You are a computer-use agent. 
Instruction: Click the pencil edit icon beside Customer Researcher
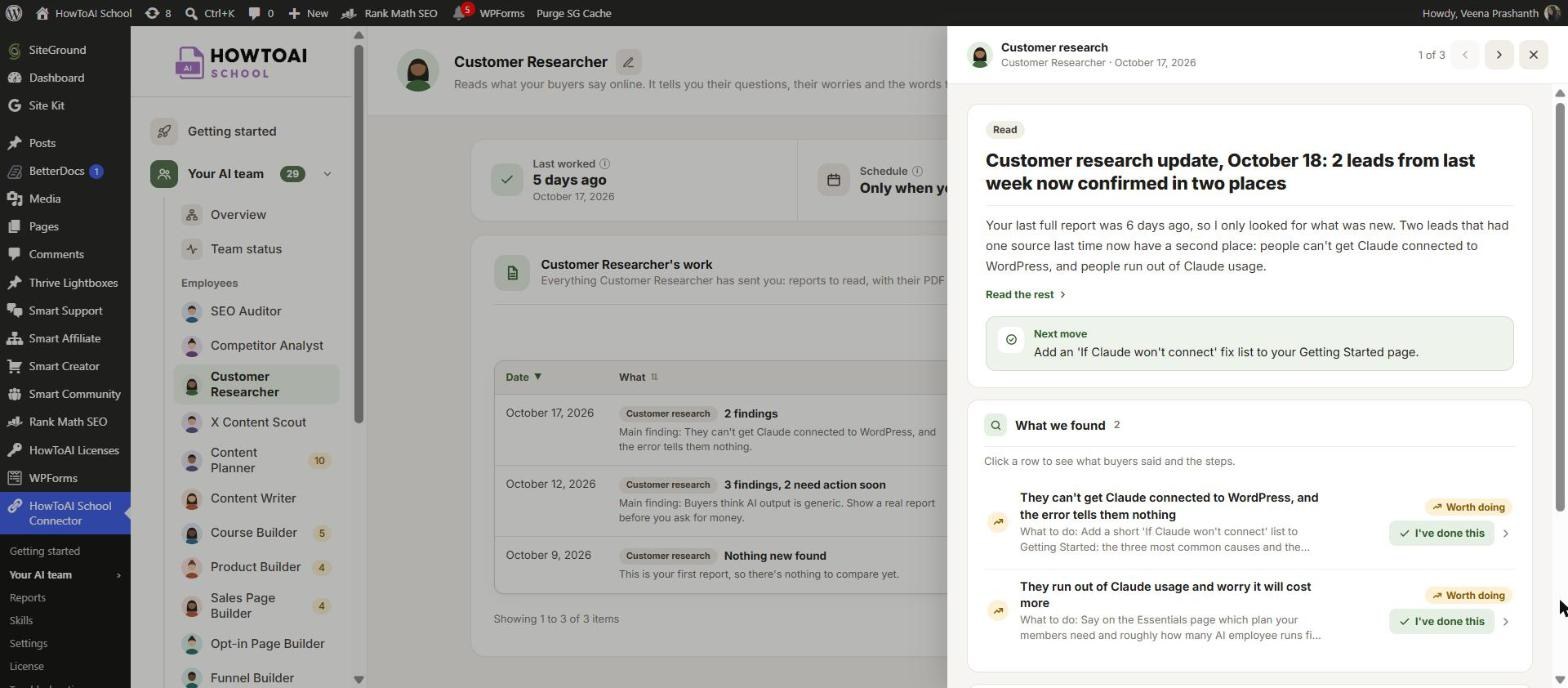click(628, 62)
